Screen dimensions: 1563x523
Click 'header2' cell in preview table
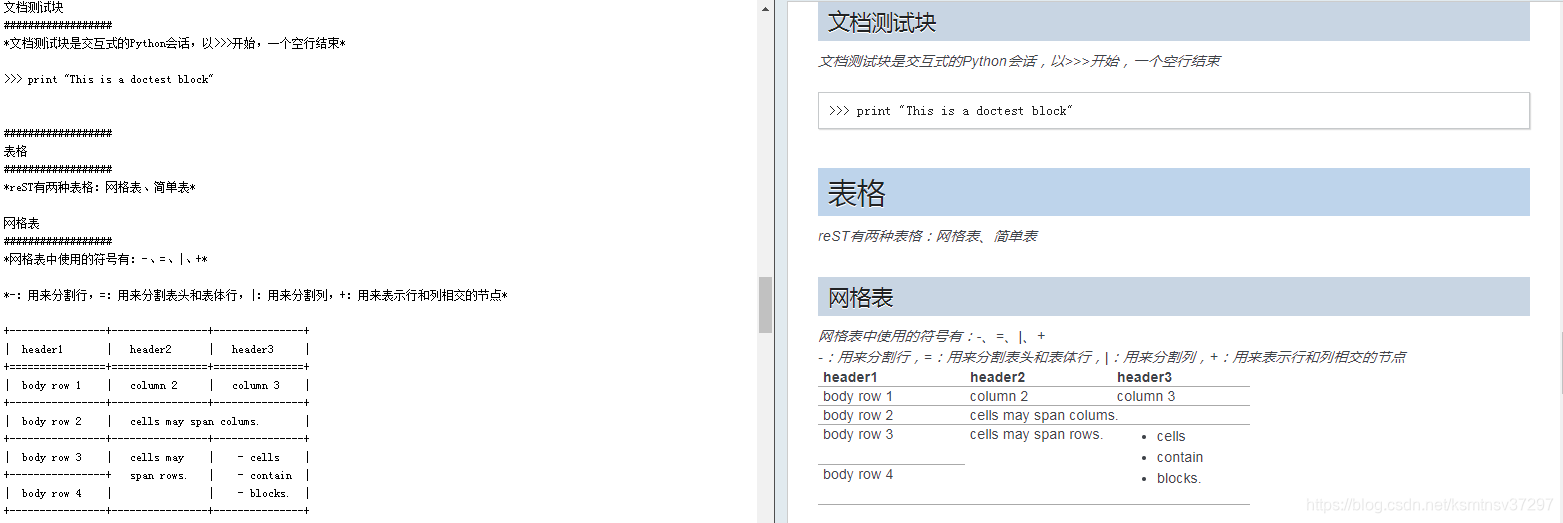[x=997, y=377]
